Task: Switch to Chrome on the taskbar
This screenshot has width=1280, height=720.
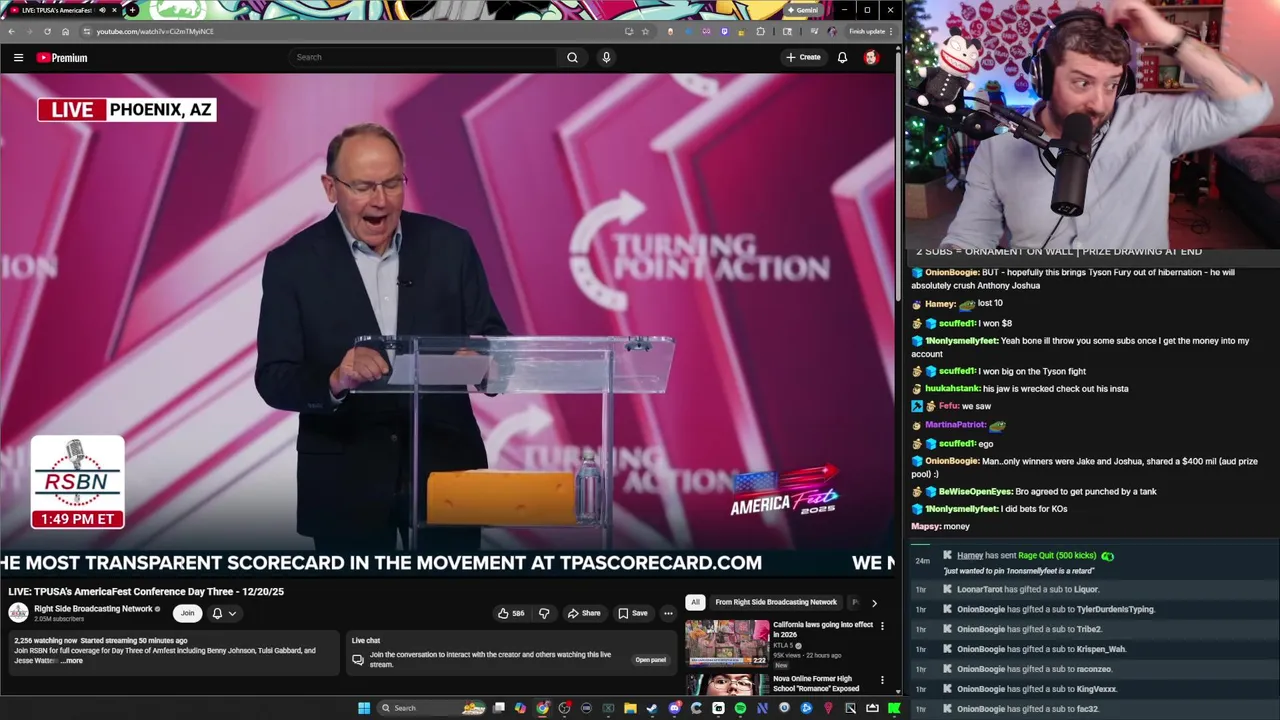Action: 542,708
